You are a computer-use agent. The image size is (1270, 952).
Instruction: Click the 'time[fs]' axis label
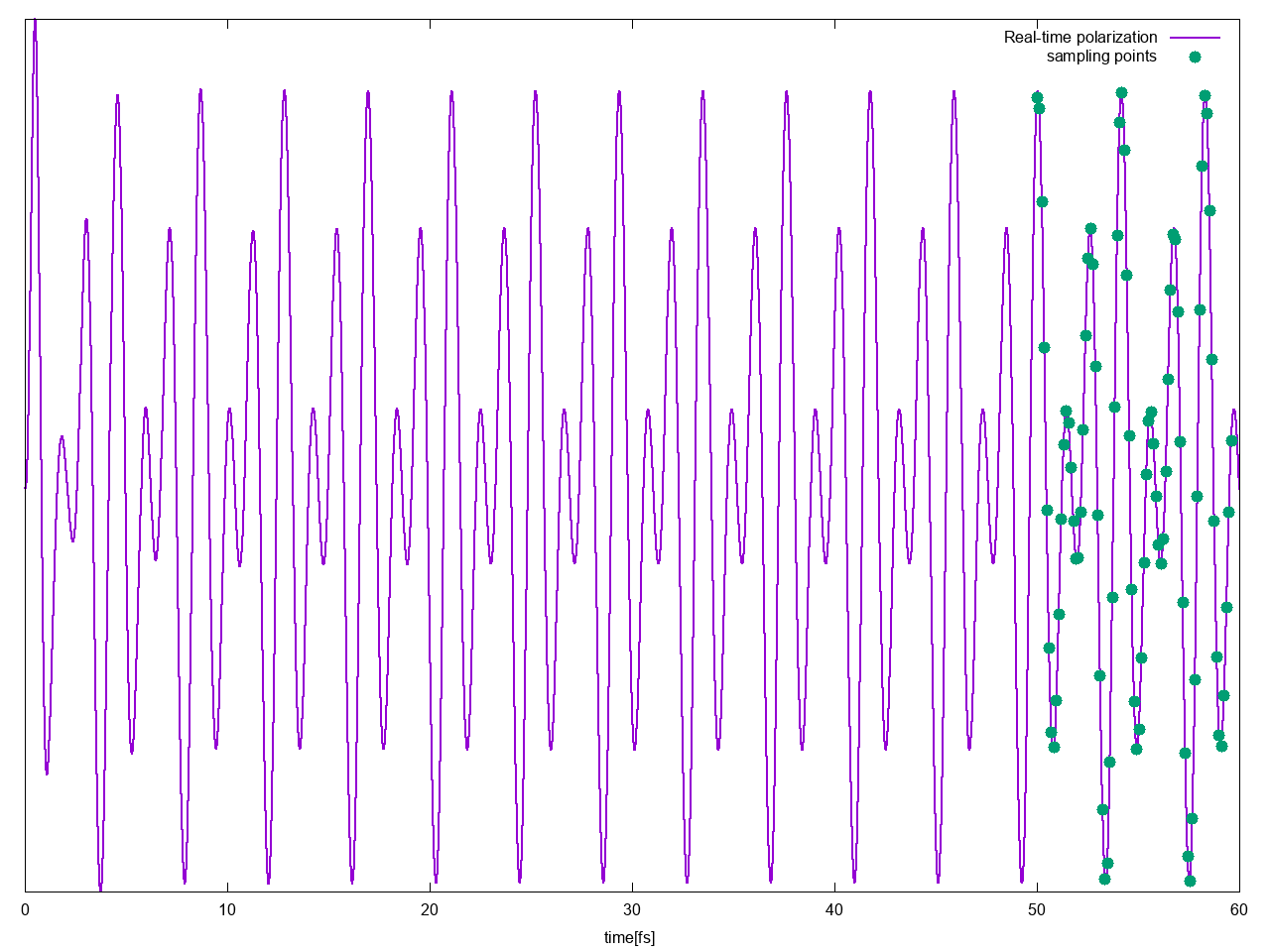630,937
